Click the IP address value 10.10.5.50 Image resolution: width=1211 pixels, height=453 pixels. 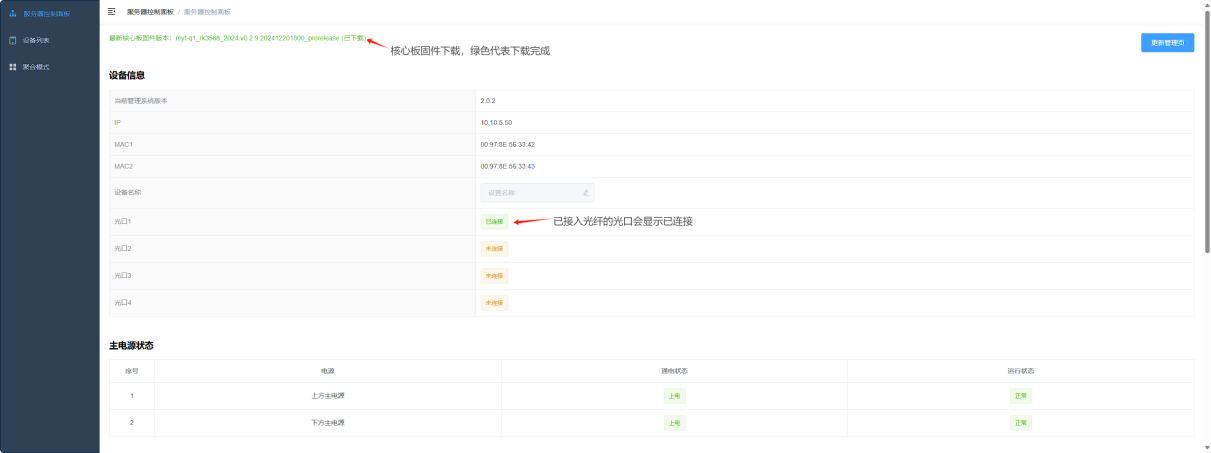pos(496,122)
